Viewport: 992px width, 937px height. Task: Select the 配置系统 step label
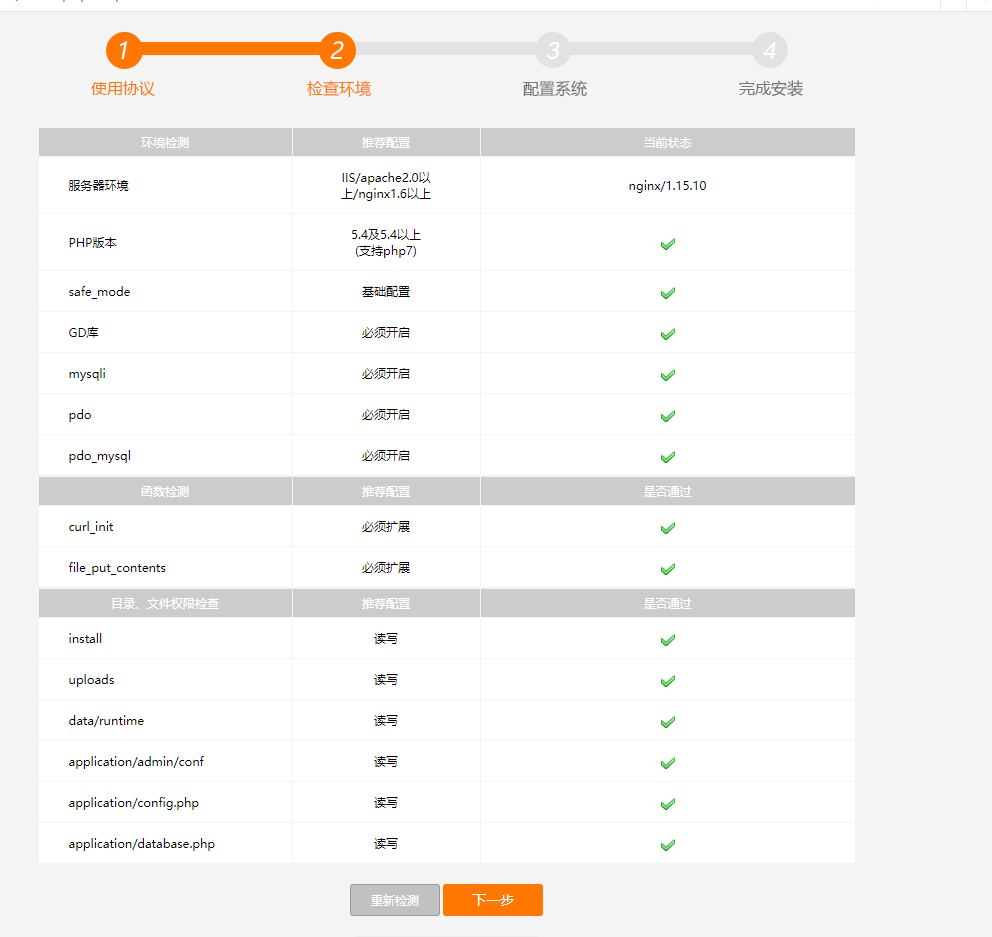555,89
